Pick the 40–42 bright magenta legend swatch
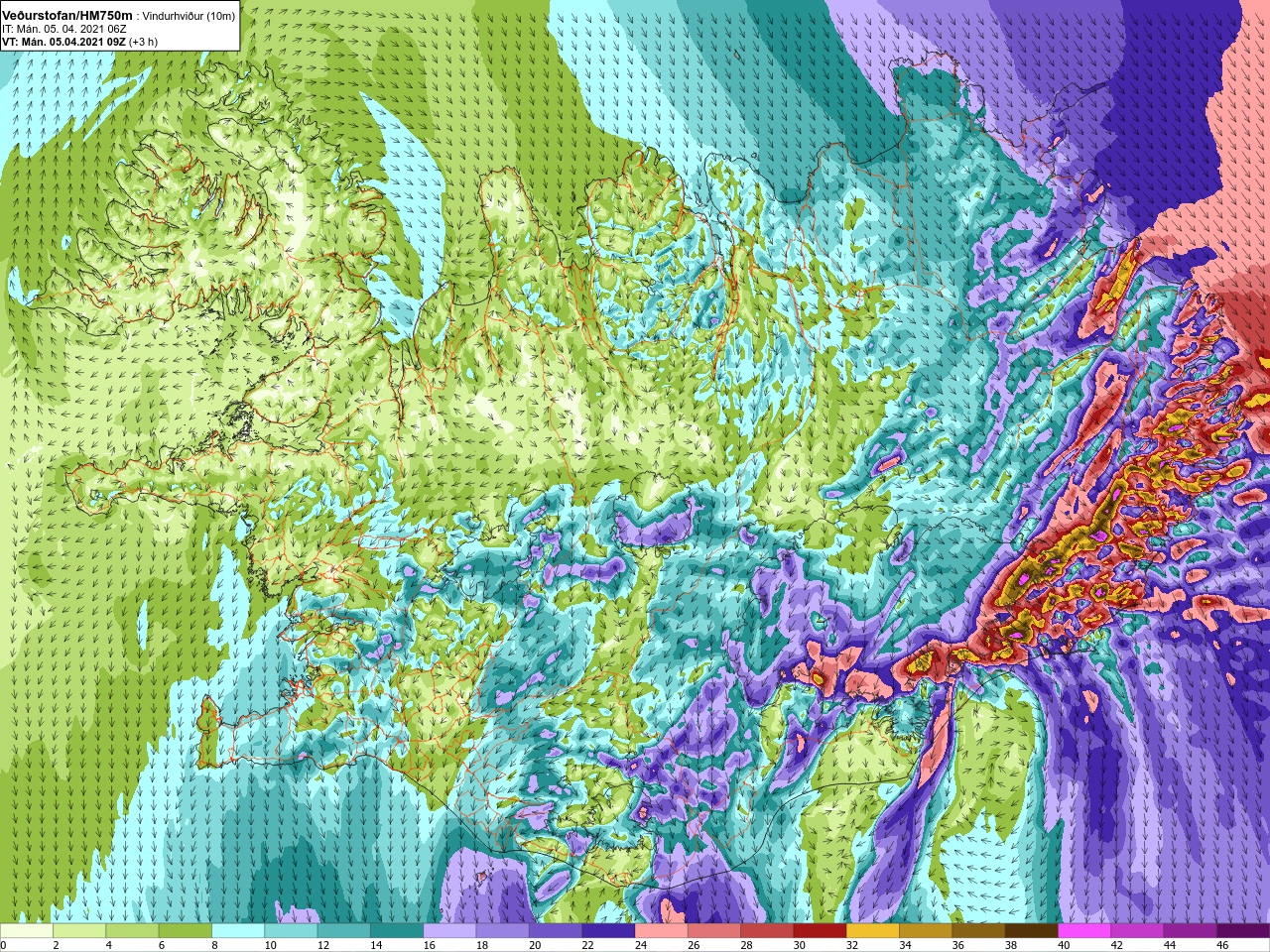The height and width of the screenshot is (952, 1270). 1083,931
